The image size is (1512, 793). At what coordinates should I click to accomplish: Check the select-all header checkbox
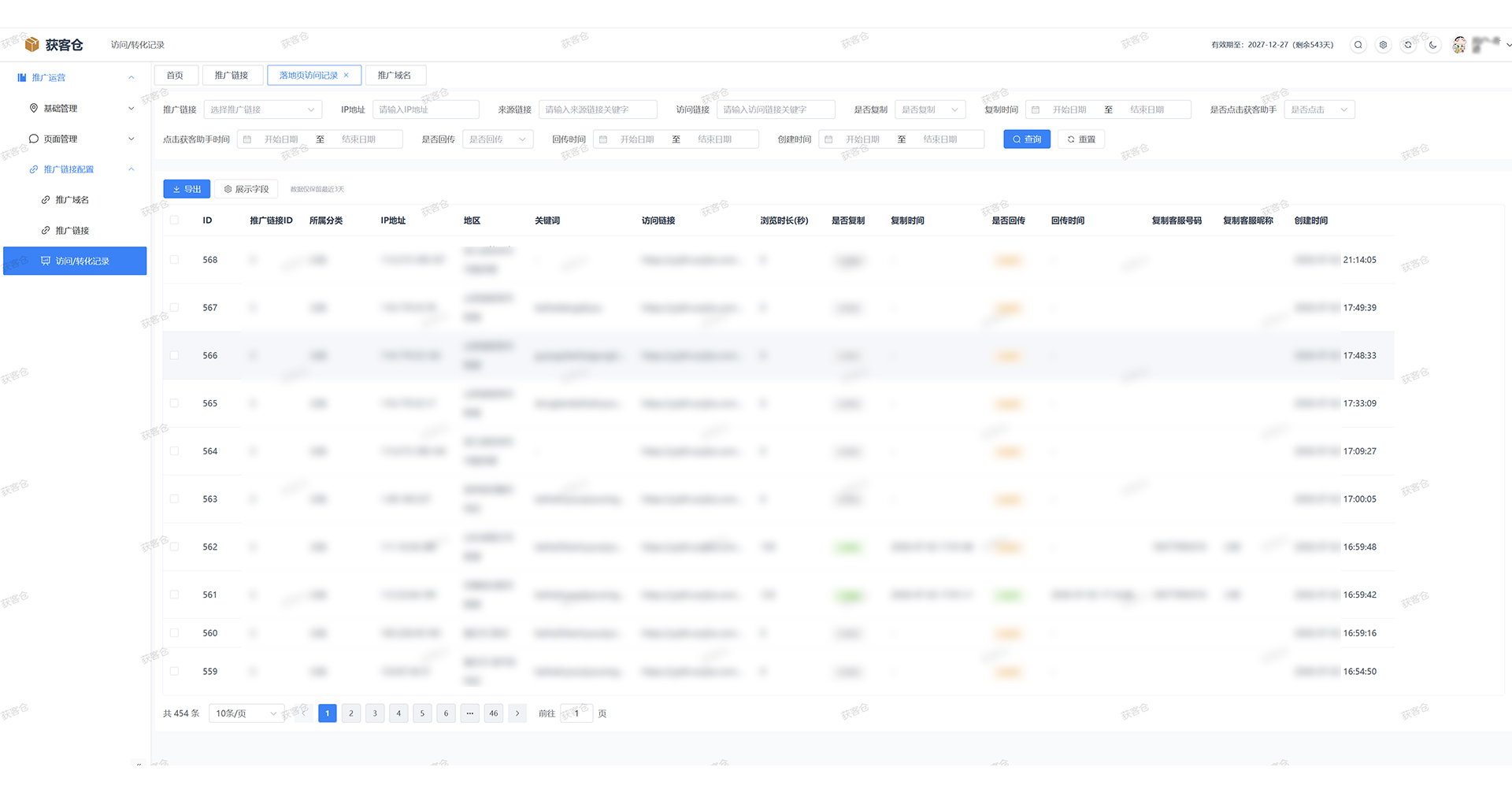click(174, 220)
